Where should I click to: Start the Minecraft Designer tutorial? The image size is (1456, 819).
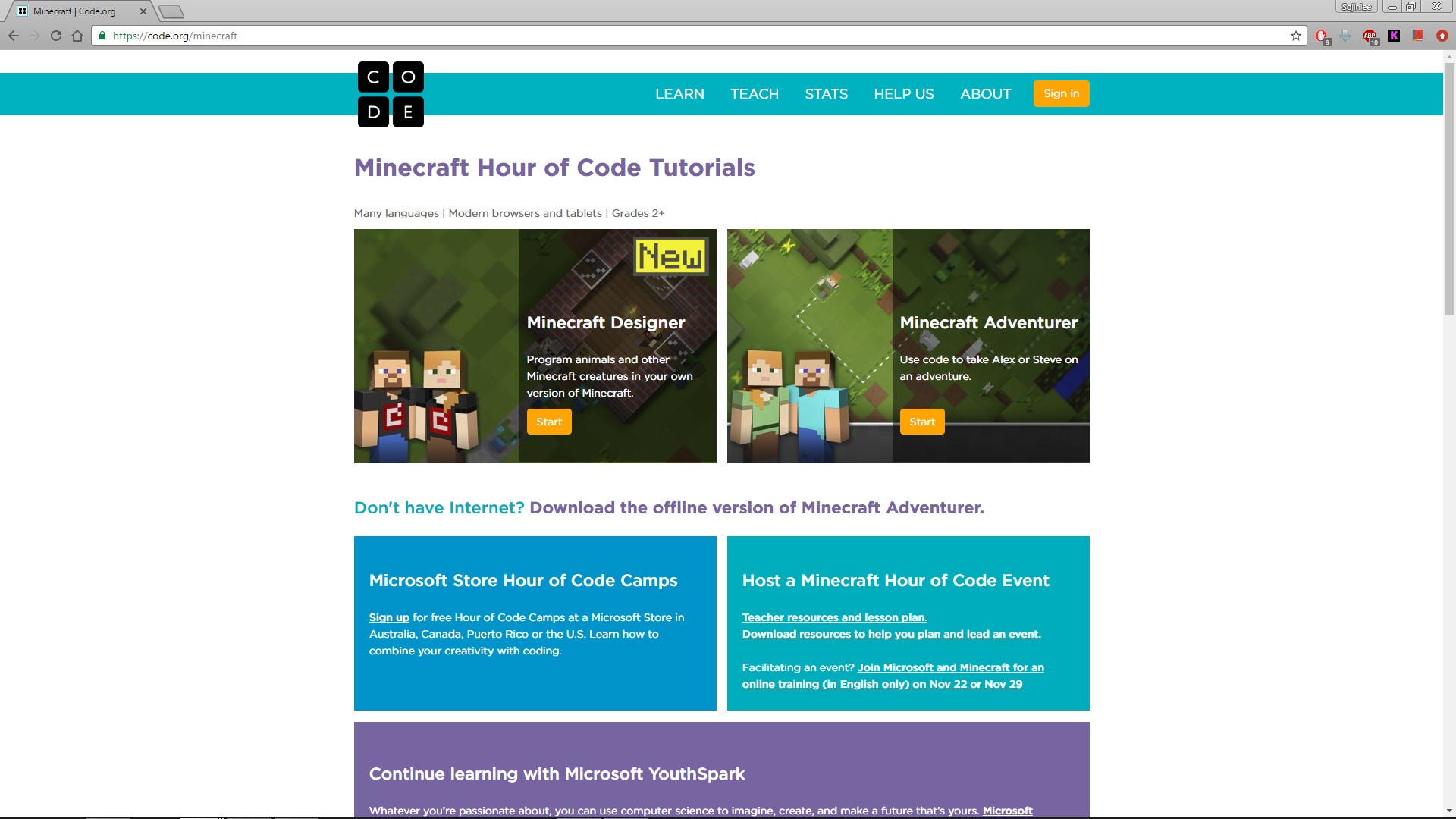point(549,422)
